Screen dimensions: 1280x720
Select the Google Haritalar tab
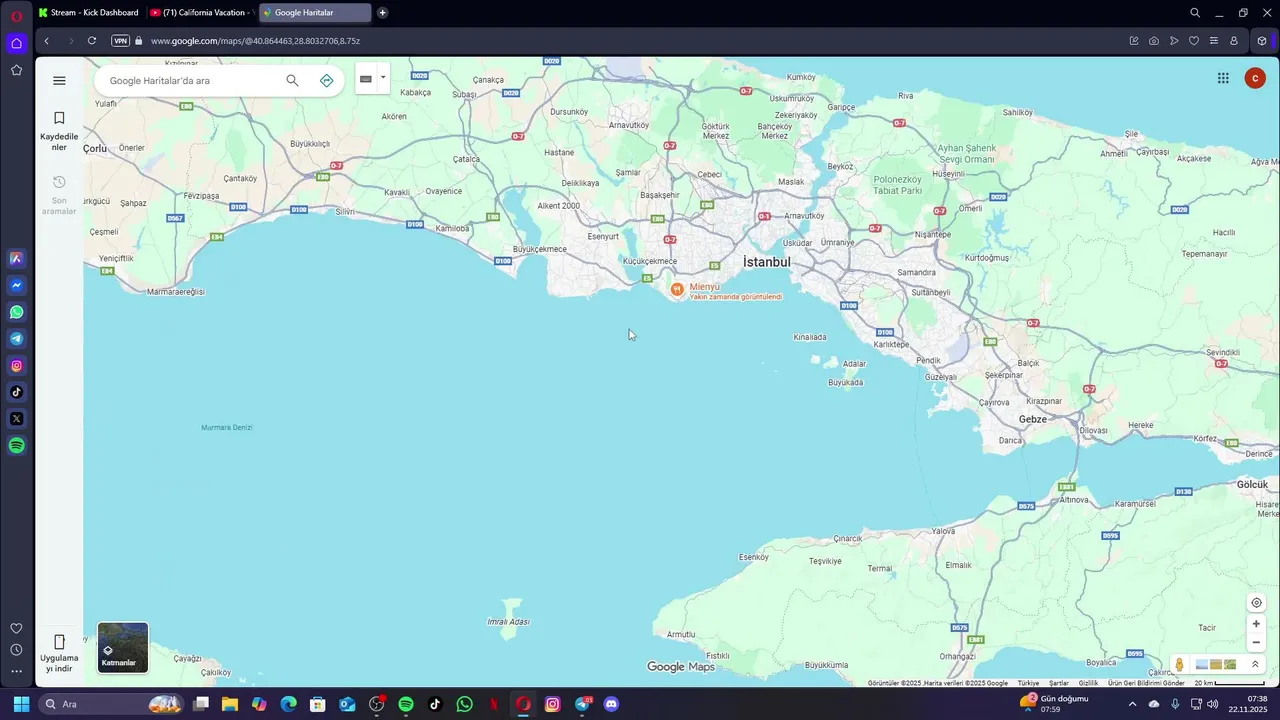point(314,13)
